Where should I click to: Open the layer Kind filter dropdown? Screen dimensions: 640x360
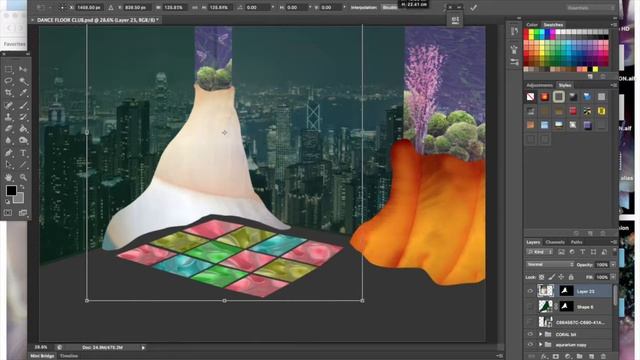click(539, 252)
